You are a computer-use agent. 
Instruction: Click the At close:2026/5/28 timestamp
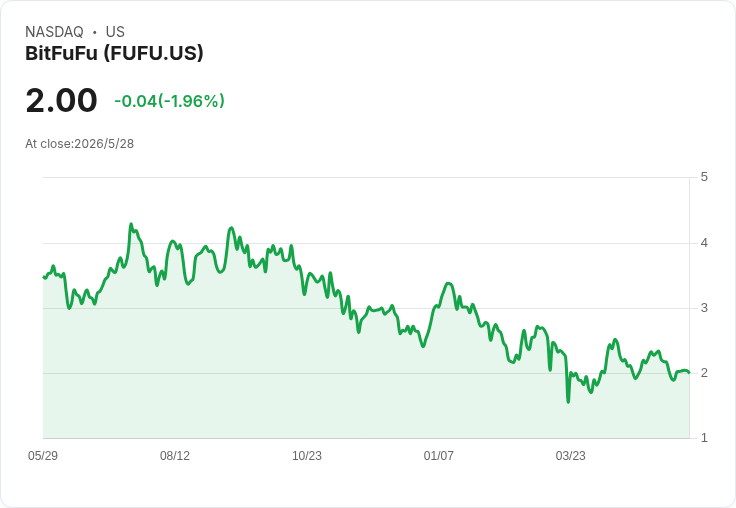pyautogui.click(x=79, y=144)
